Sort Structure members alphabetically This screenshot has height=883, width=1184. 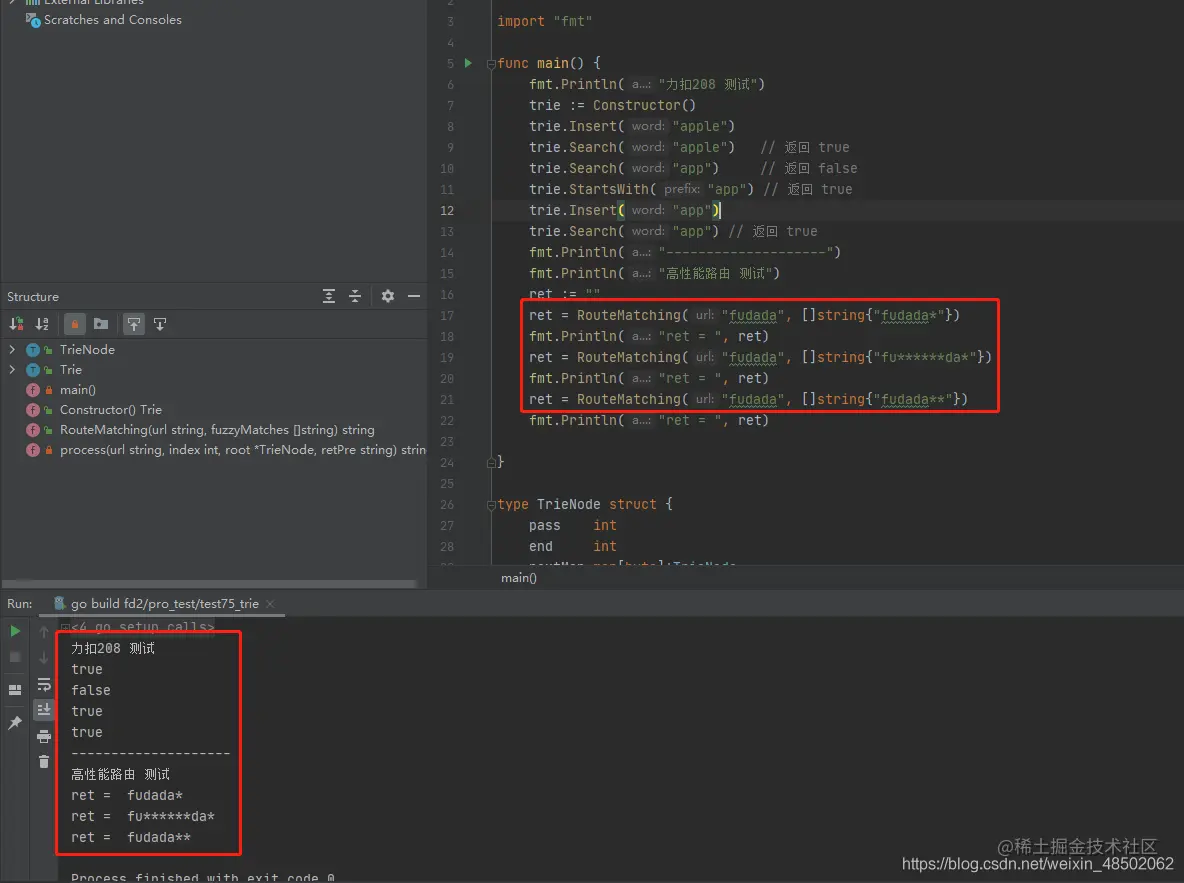tap(42, 324)
